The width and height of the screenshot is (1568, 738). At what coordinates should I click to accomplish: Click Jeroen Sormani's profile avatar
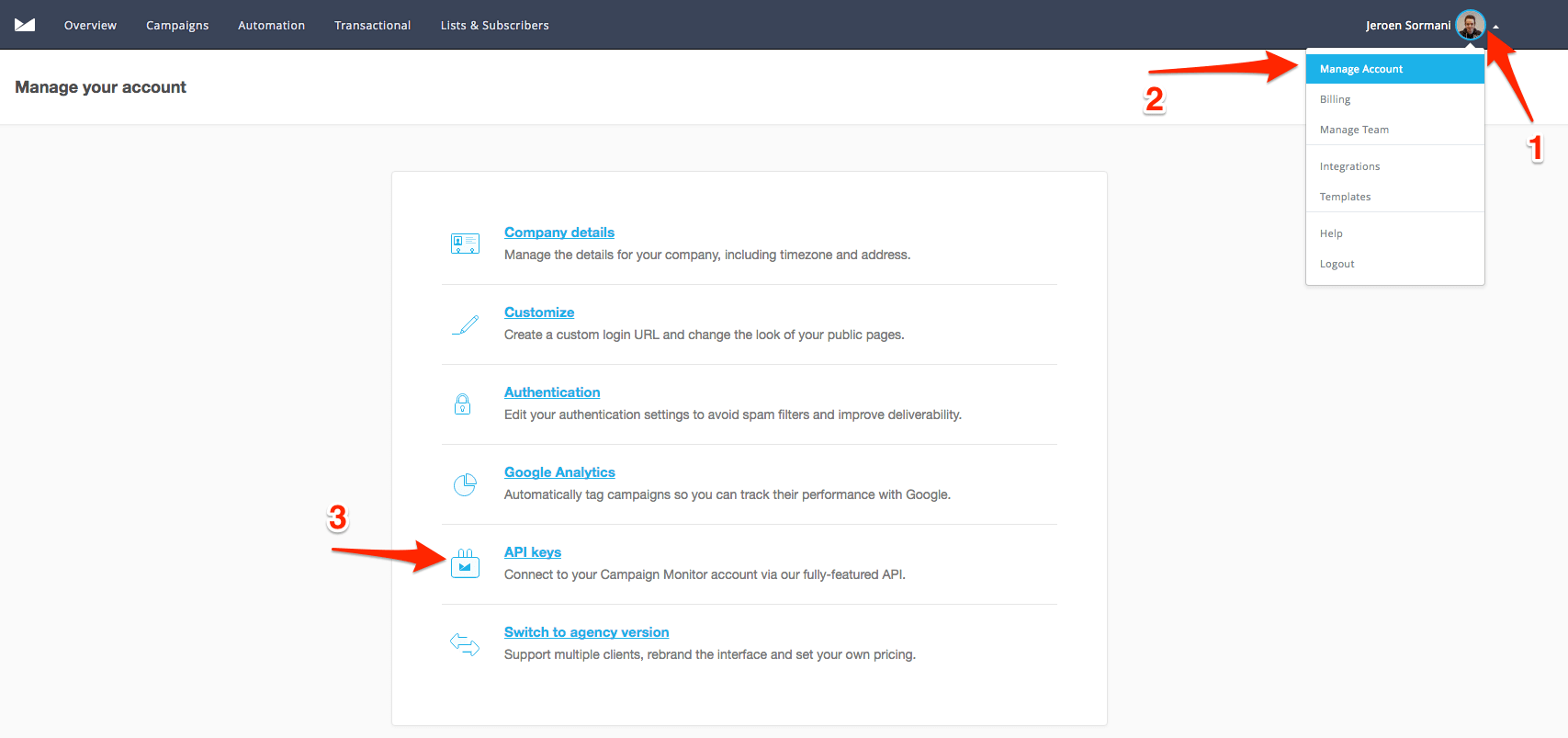(1471, 25)
